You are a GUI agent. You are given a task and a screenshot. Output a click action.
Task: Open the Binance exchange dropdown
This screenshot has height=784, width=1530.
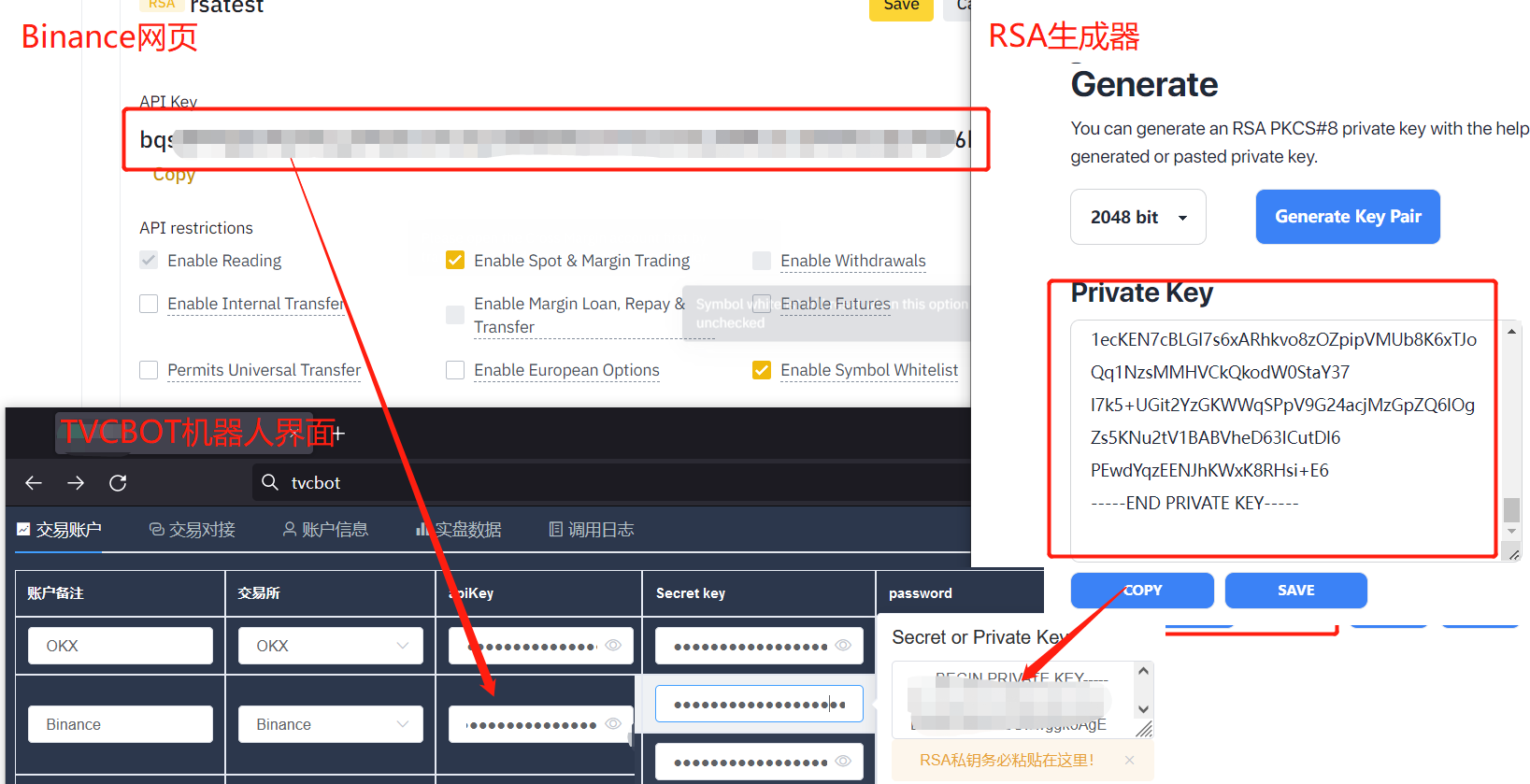tap(331, 724)
